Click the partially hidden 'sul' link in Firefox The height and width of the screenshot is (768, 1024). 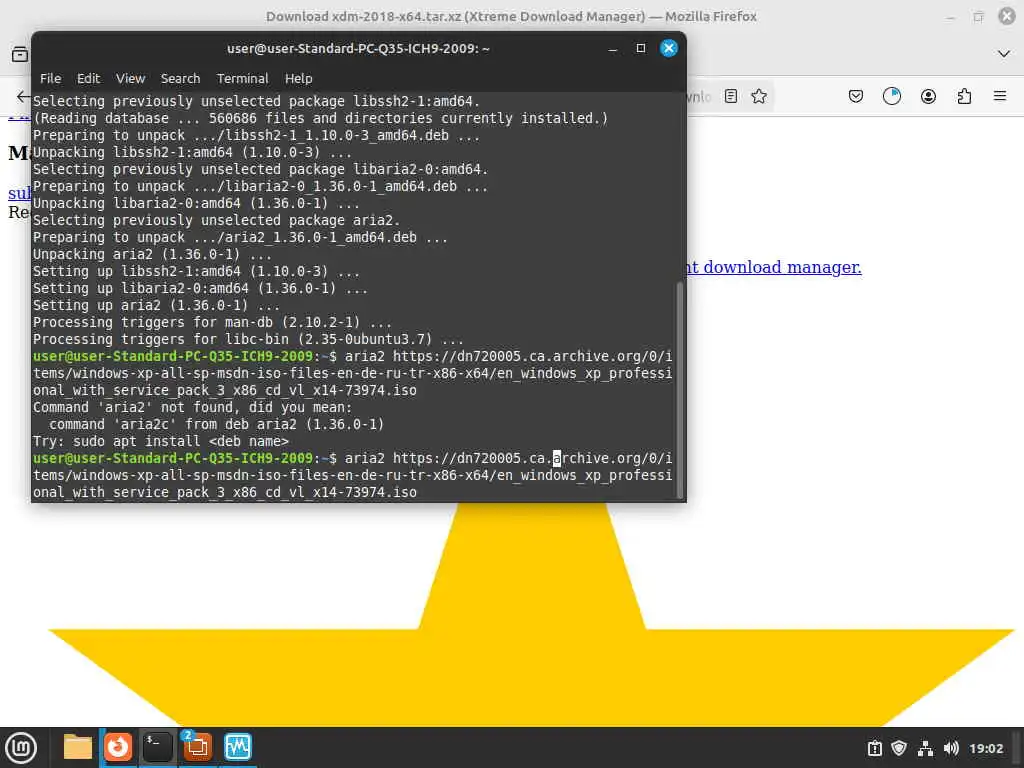[x=20, y=193]
